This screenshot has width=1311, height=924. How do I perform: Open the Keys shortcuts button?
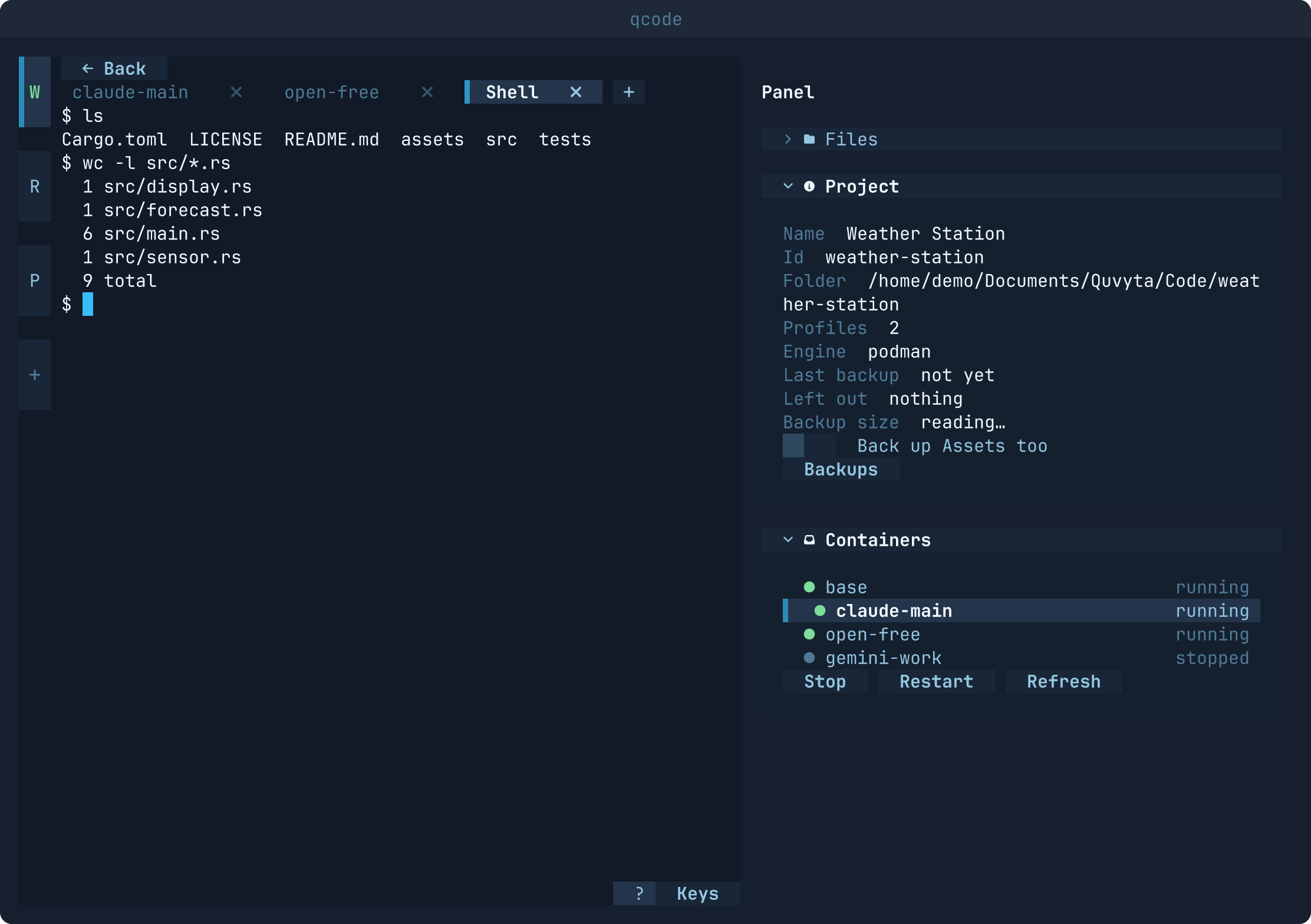click(698, 893)
